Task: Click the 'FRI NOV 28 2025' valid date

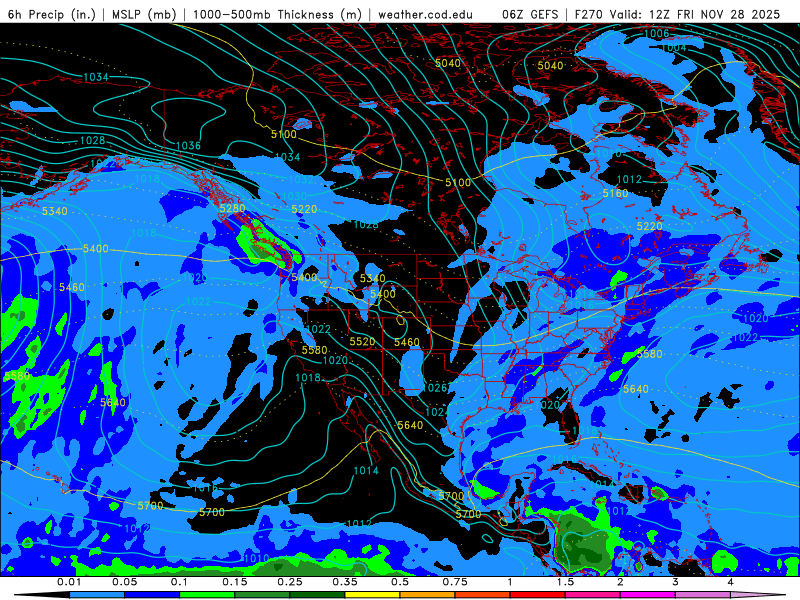Action: pos(729,14)
